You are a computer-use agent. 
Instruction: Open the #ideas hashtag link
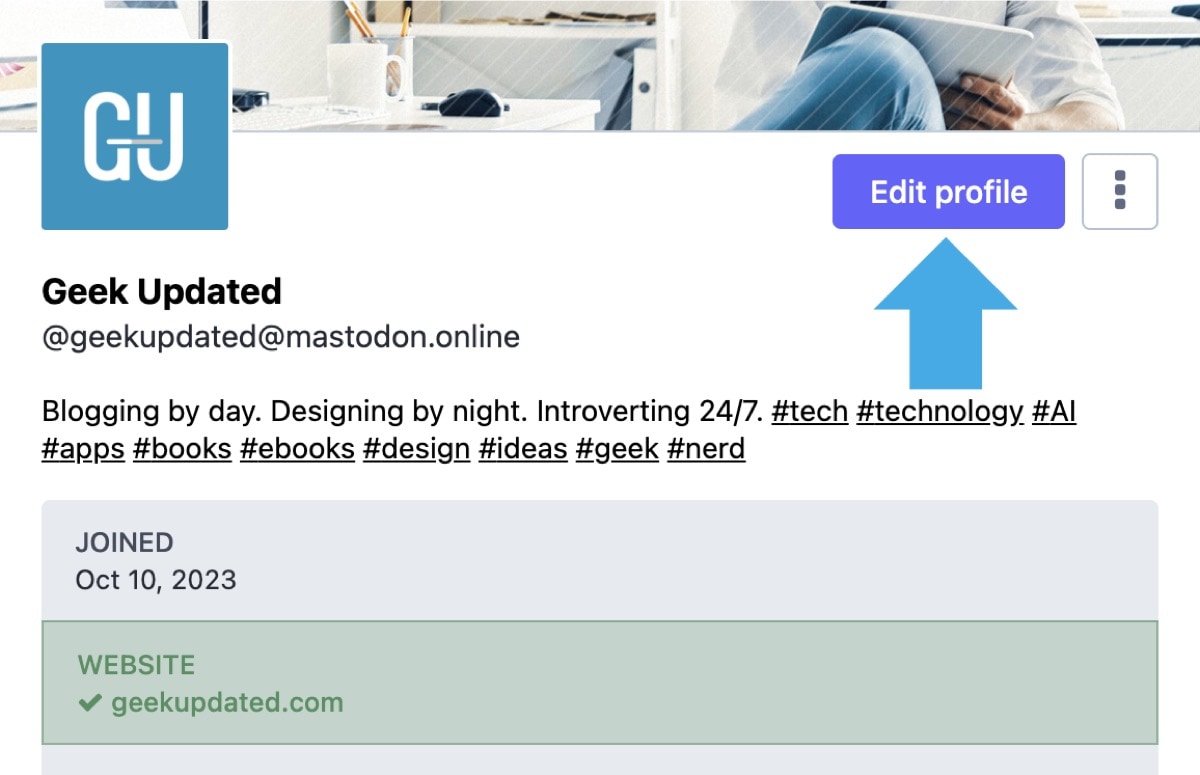(522, 449)
